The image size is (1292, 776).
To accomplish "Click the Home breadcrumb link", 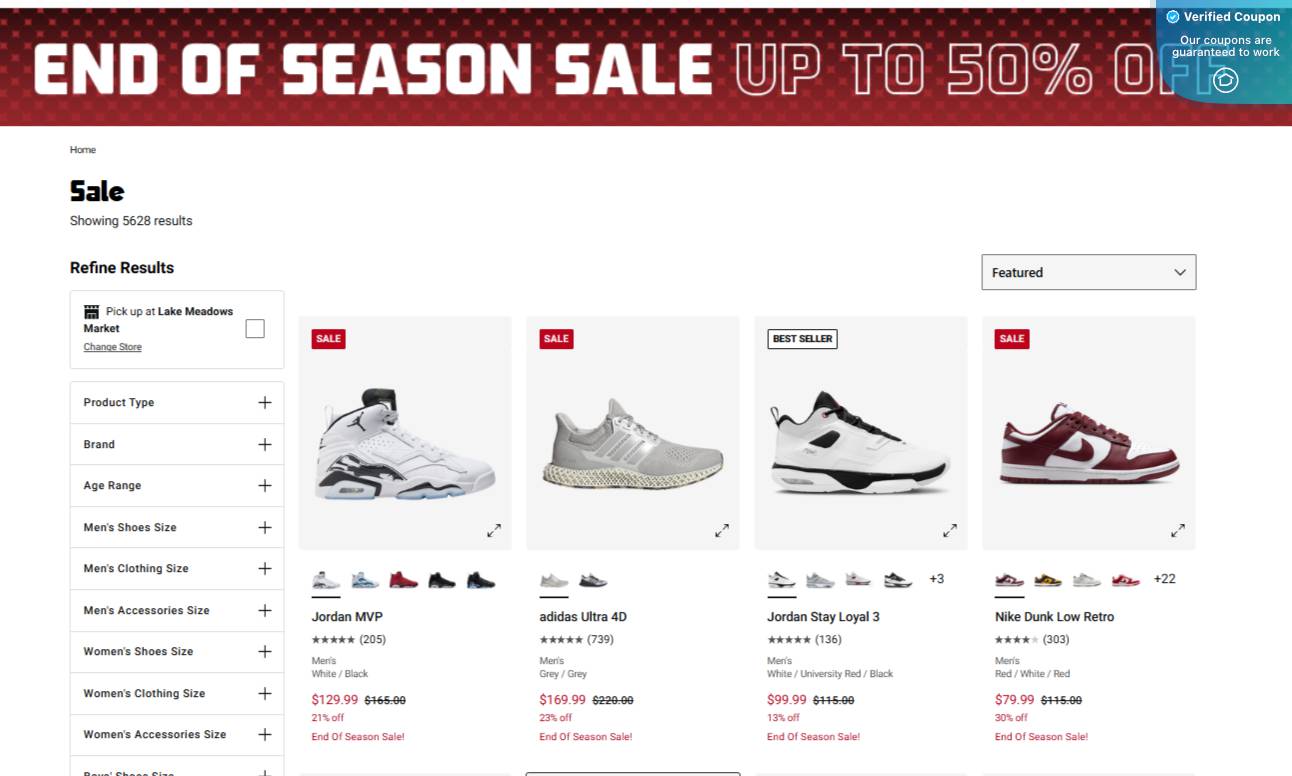I will (83, 149).
